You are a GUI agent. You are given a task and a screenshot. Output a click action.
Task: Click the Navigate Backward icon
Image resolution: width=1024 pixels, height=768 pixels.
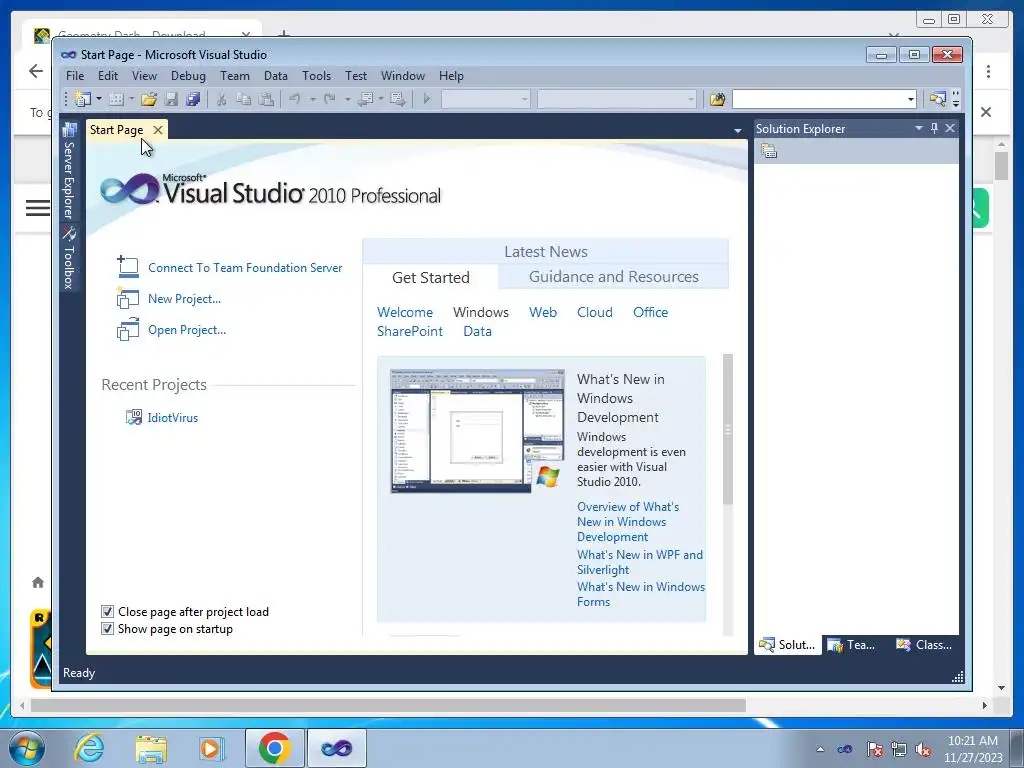tap(366, 99)
